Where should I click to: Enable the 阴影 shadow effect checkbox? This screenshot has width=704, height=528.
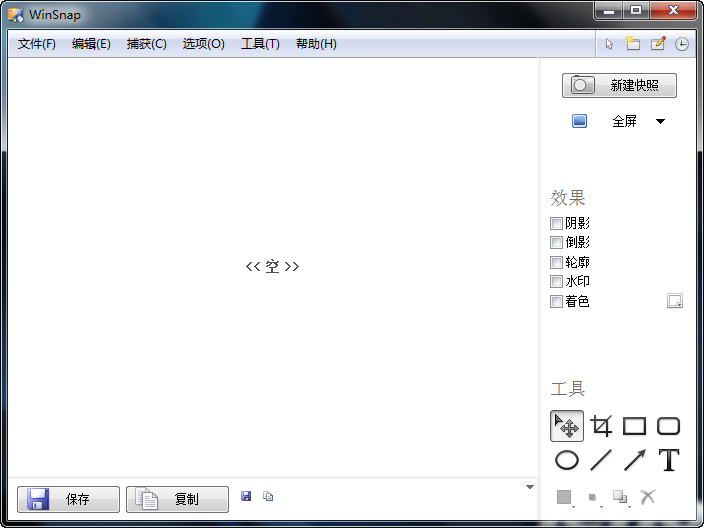557,224
